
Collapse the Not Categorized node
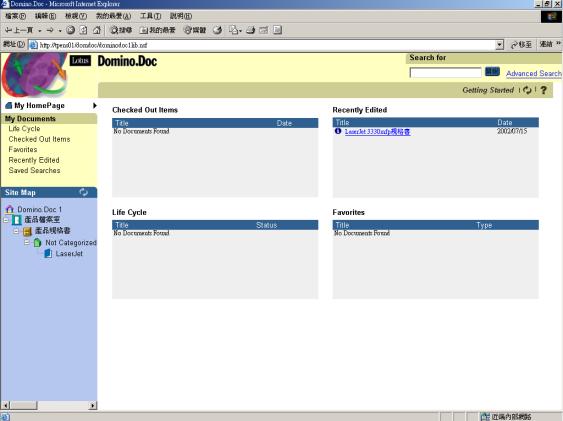pos(27,243)
